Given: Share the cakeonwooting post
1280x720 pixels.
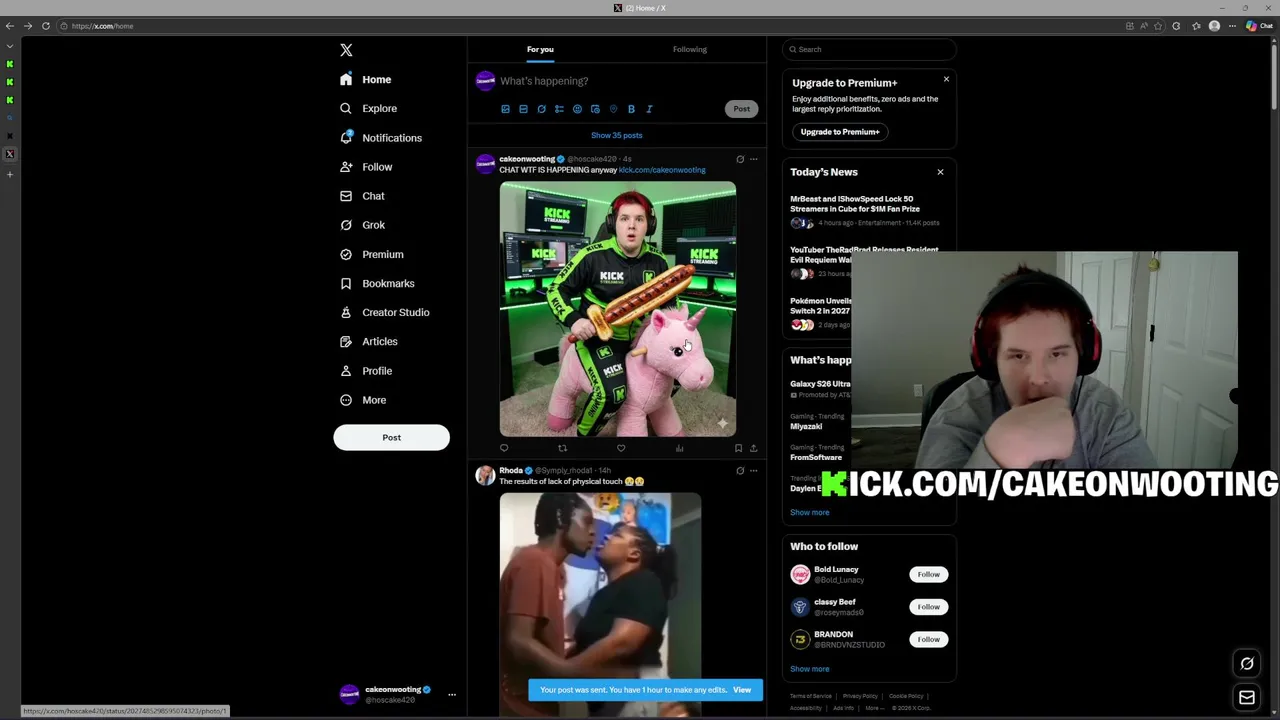Looking at the screenshot, I should pos(753,448).
